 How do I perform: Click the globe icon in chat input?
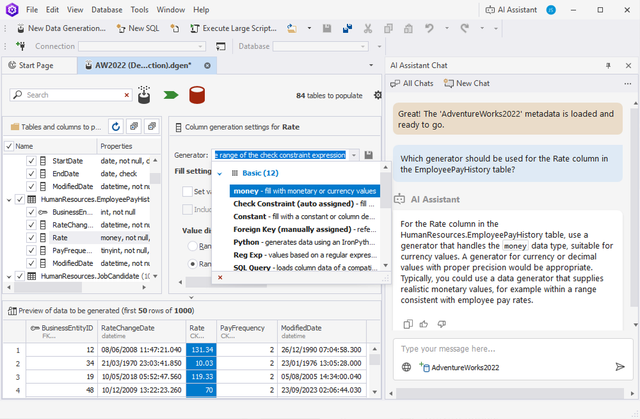[407, 367]
